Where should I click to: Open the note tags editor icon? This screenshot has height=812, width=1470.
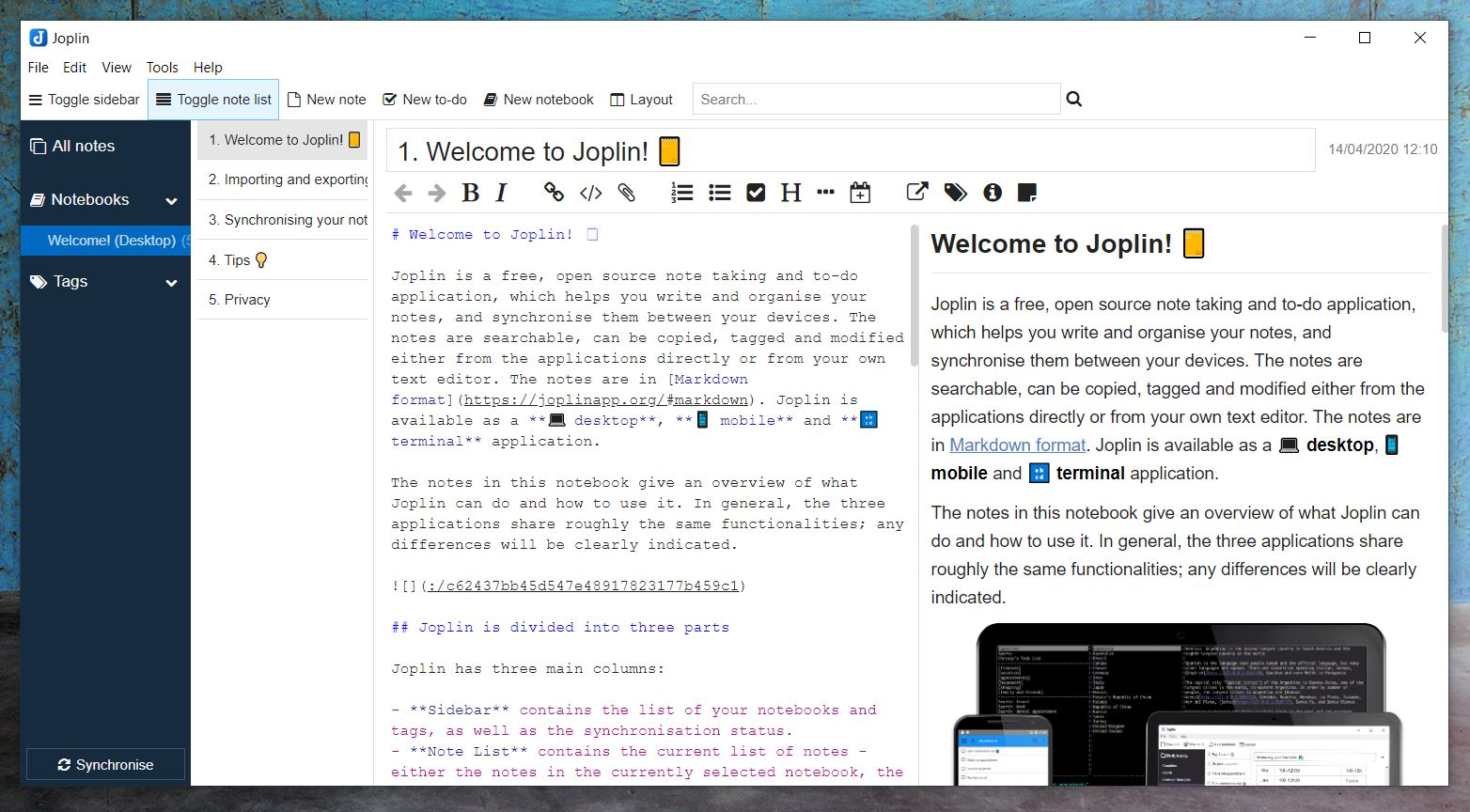pos(955,193)
